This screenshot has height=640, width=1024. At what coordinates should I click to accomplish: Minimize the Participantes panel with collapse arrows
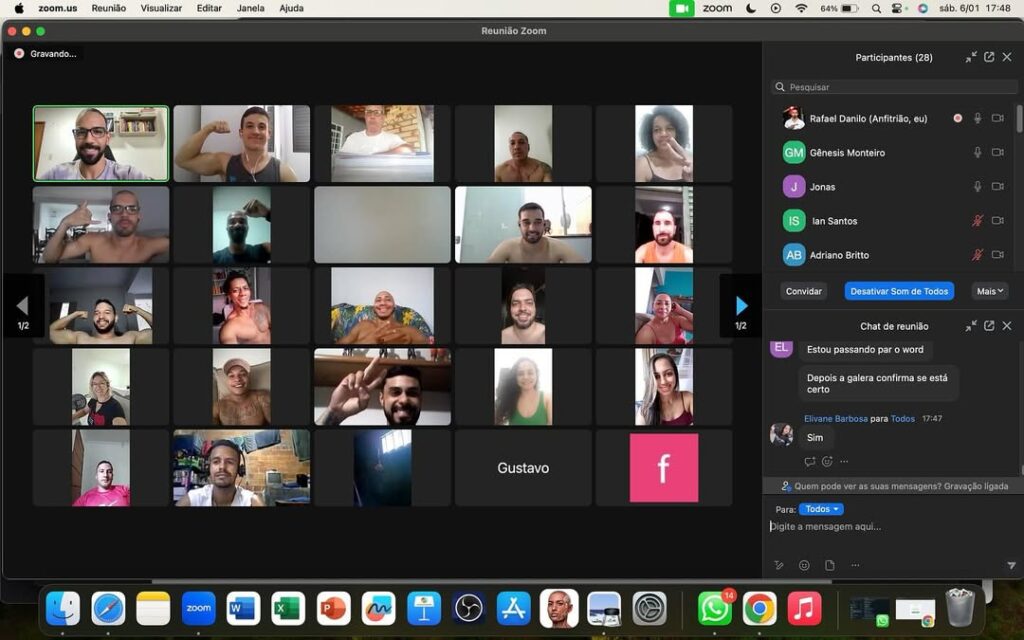click(x=971, y=57)
